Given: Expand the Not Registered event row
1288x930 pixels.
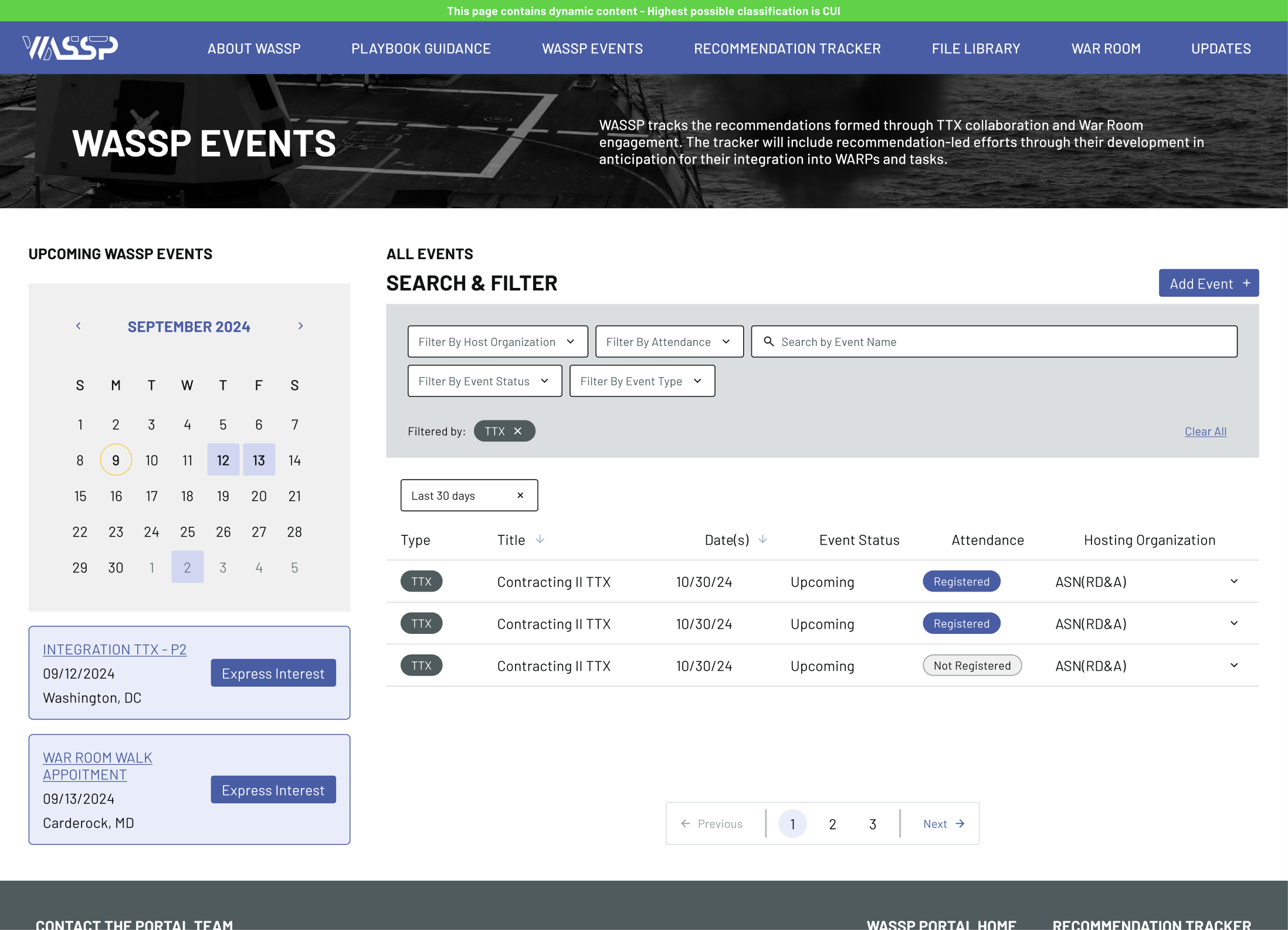Looking at the screenshot, I should (1234, 666).
